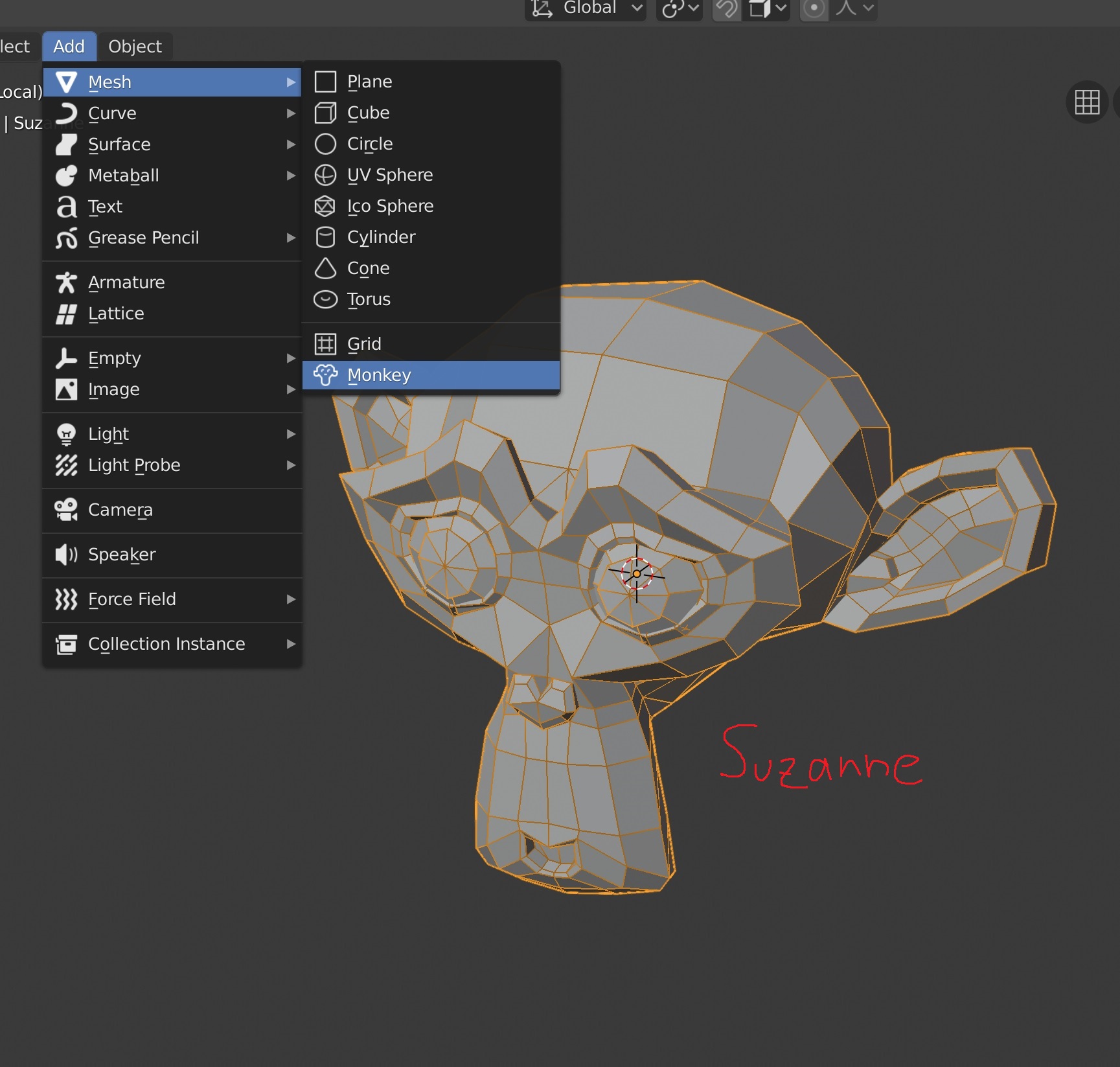
Task: Add a Cone mesh
Action: (x=431, y=268)
